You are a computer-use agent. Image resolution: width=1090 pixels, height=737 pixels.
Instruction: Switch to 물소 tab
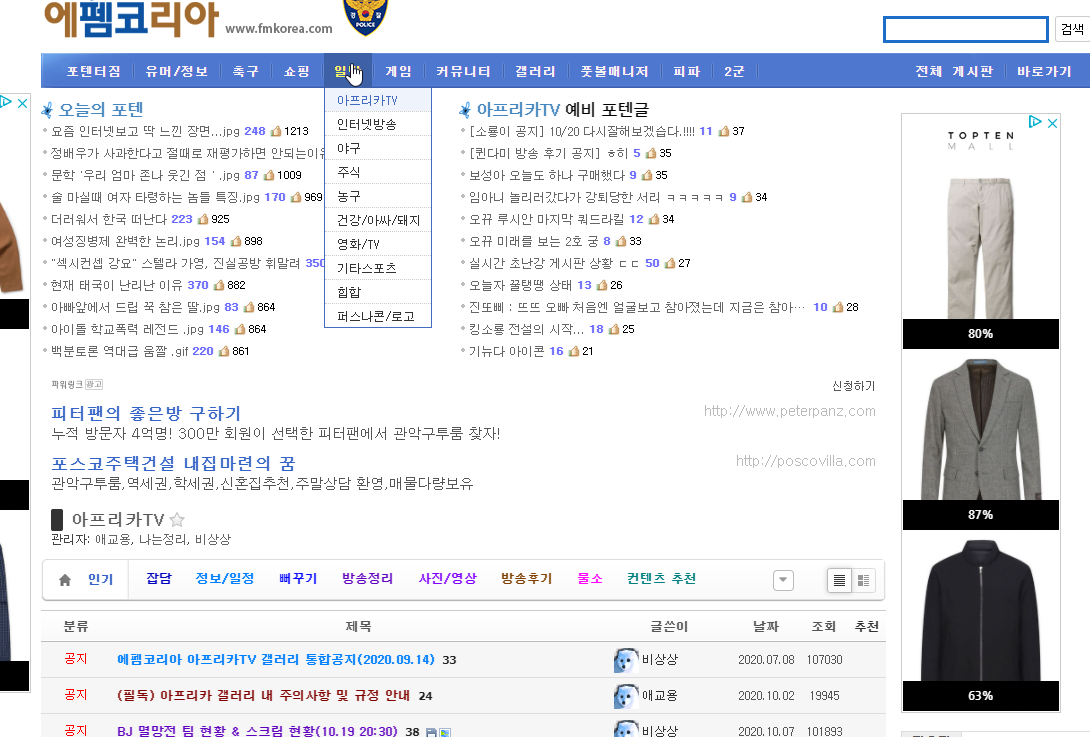(589, 578)
